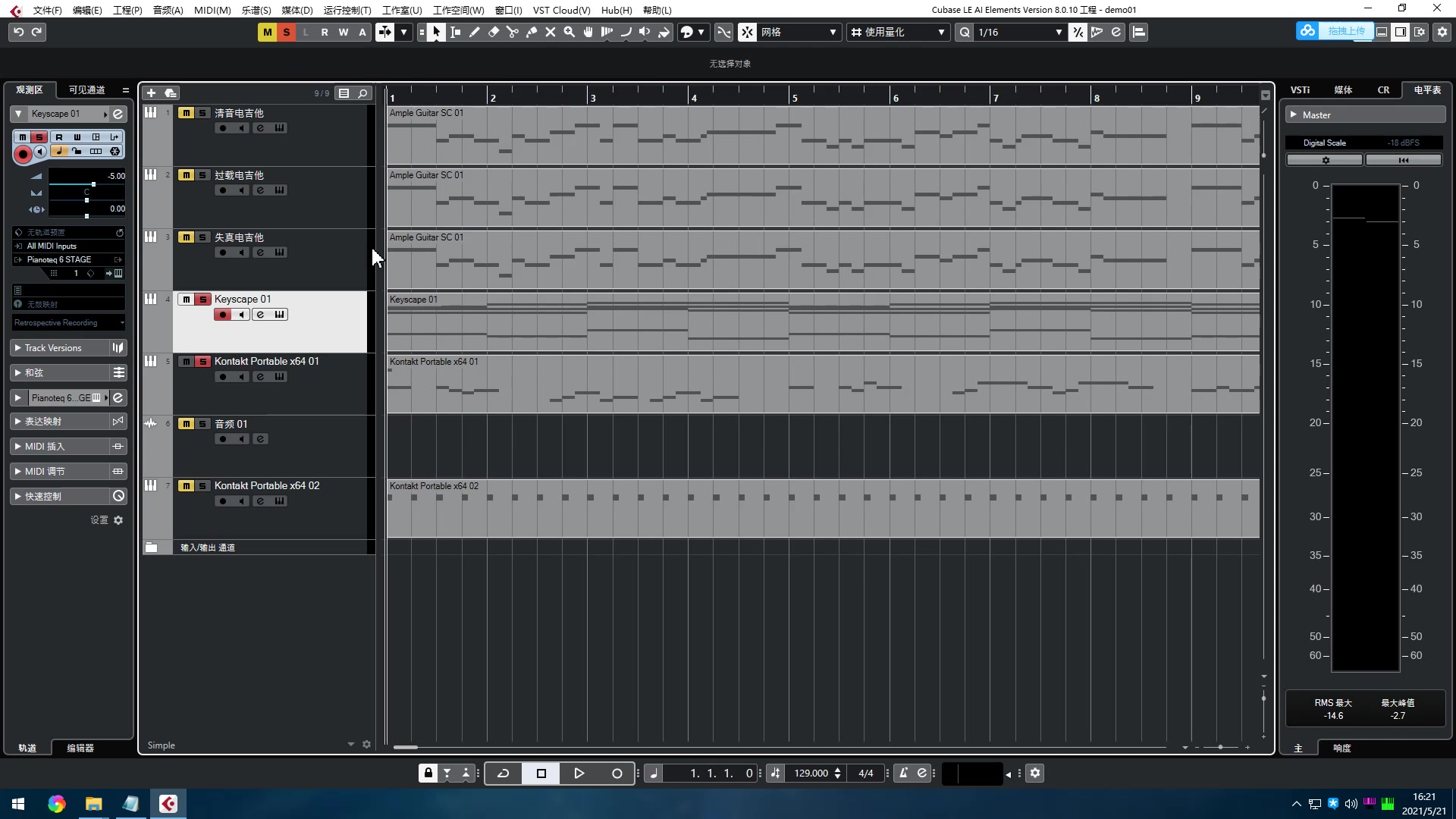Select the Split scissors tool

click(512, 32)
